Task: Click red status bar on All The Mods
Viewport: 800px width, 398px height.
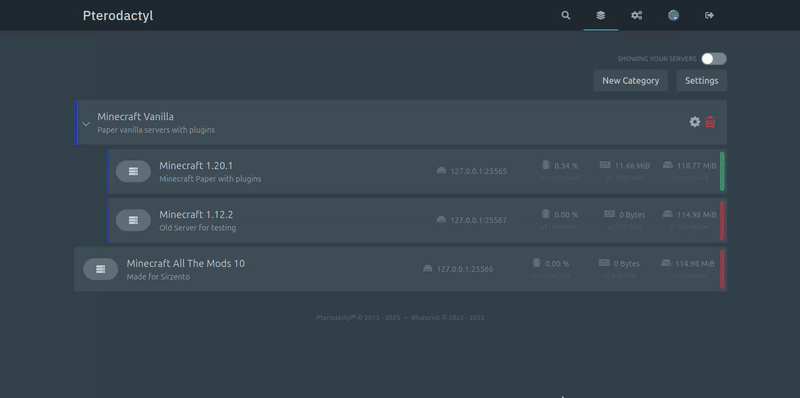Action: [722, 269]
